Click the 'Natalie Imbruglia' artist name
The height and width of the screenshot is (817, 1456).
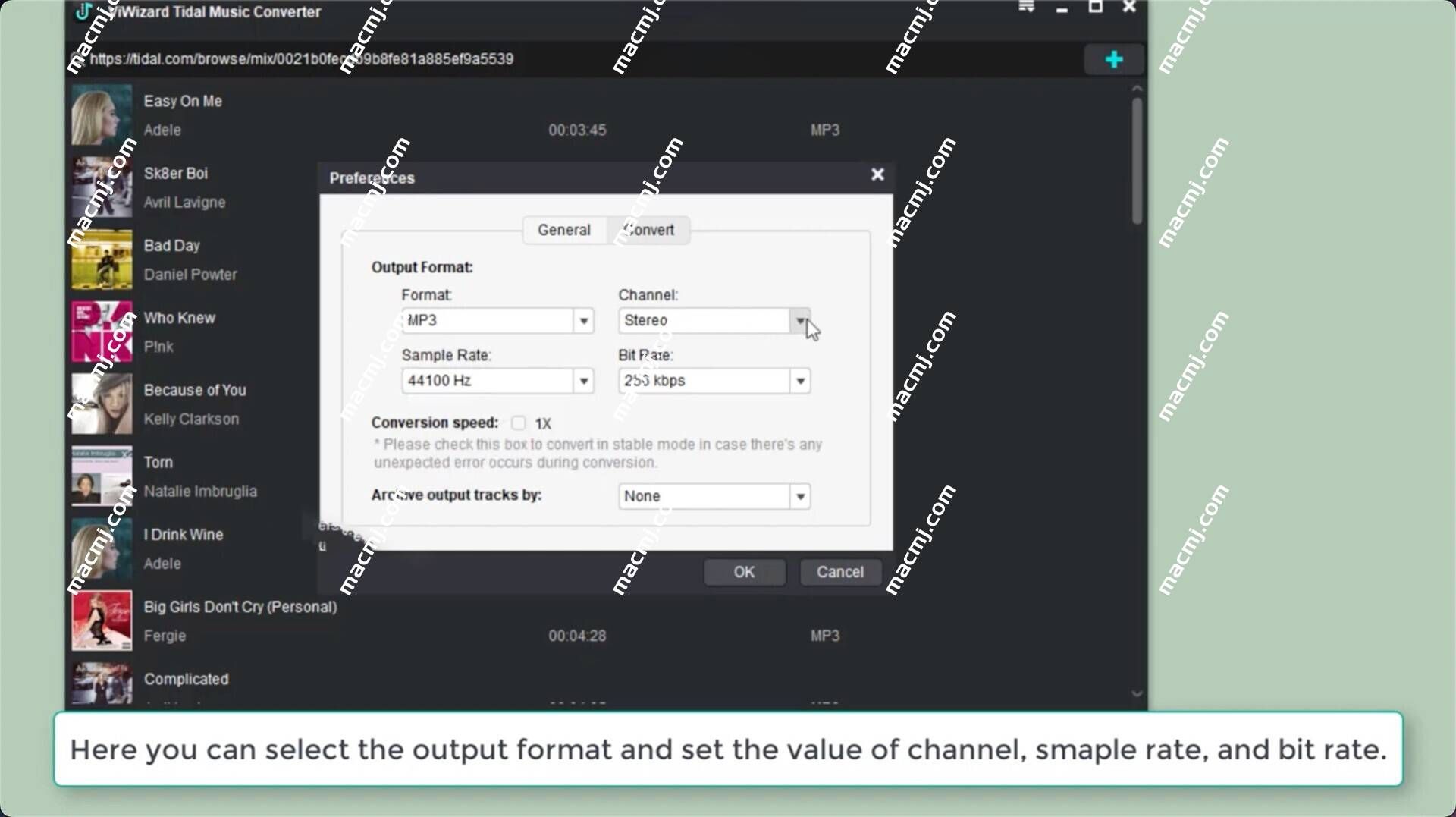click(200, 492)
